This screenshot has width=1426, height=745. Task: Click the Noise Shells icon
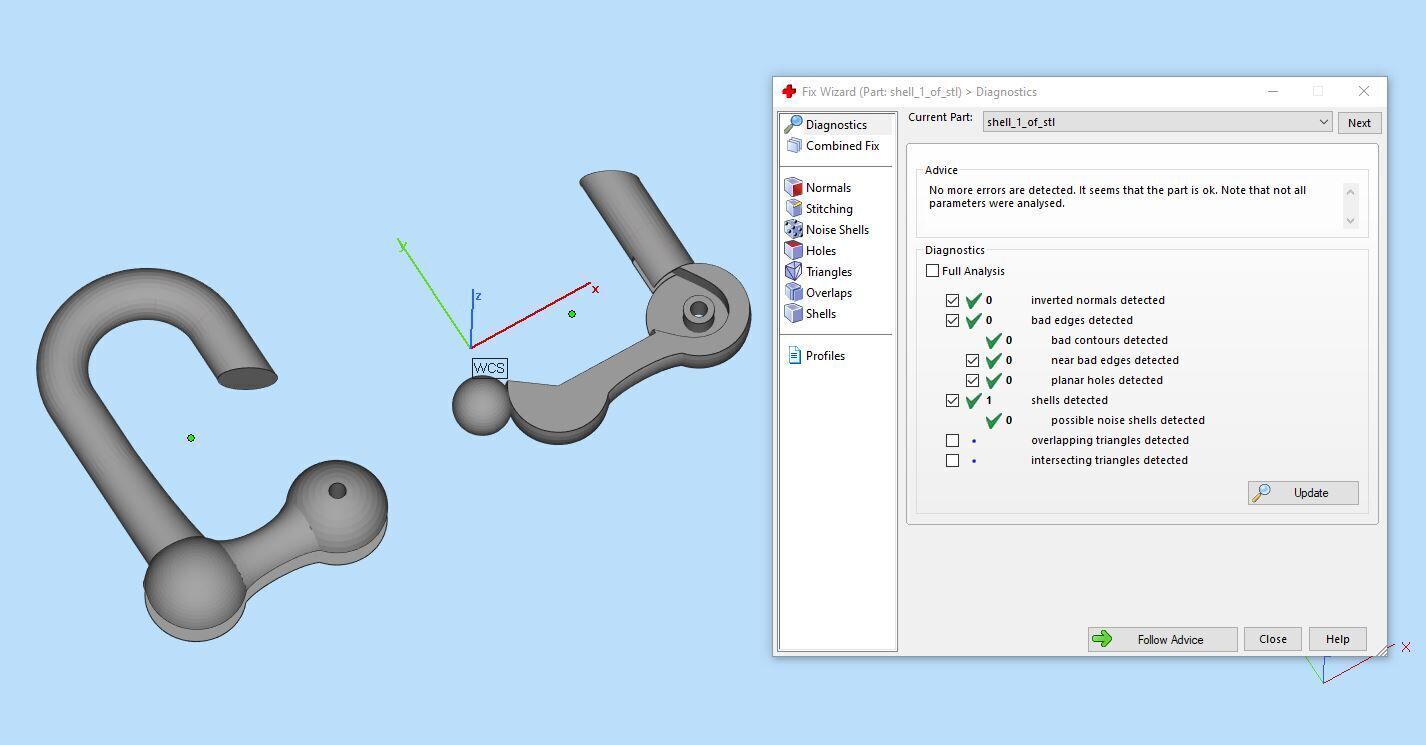pyautogui.click(x=794, y=229)
